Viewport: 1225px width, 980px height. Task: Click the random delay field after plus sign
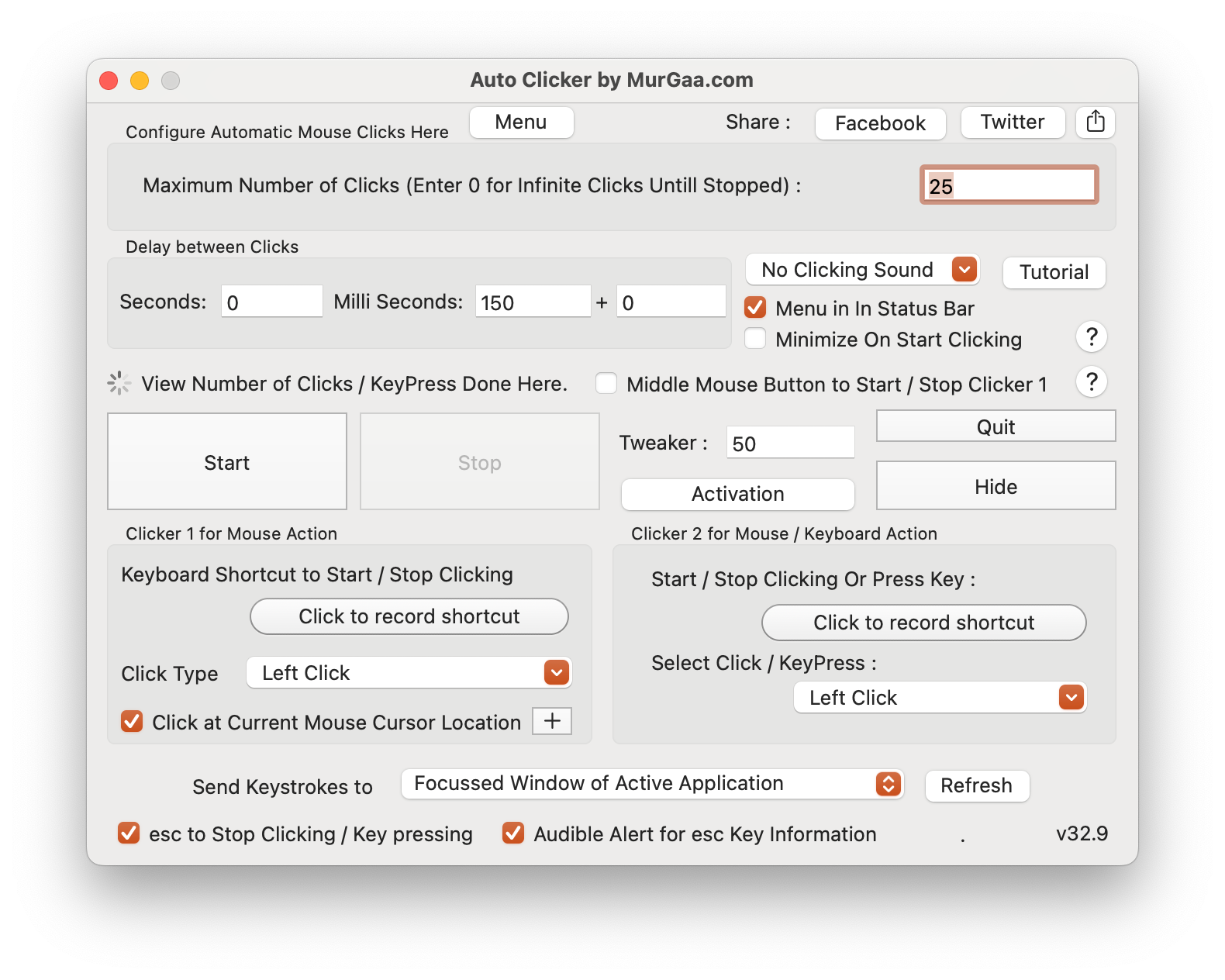pos(671,302)
